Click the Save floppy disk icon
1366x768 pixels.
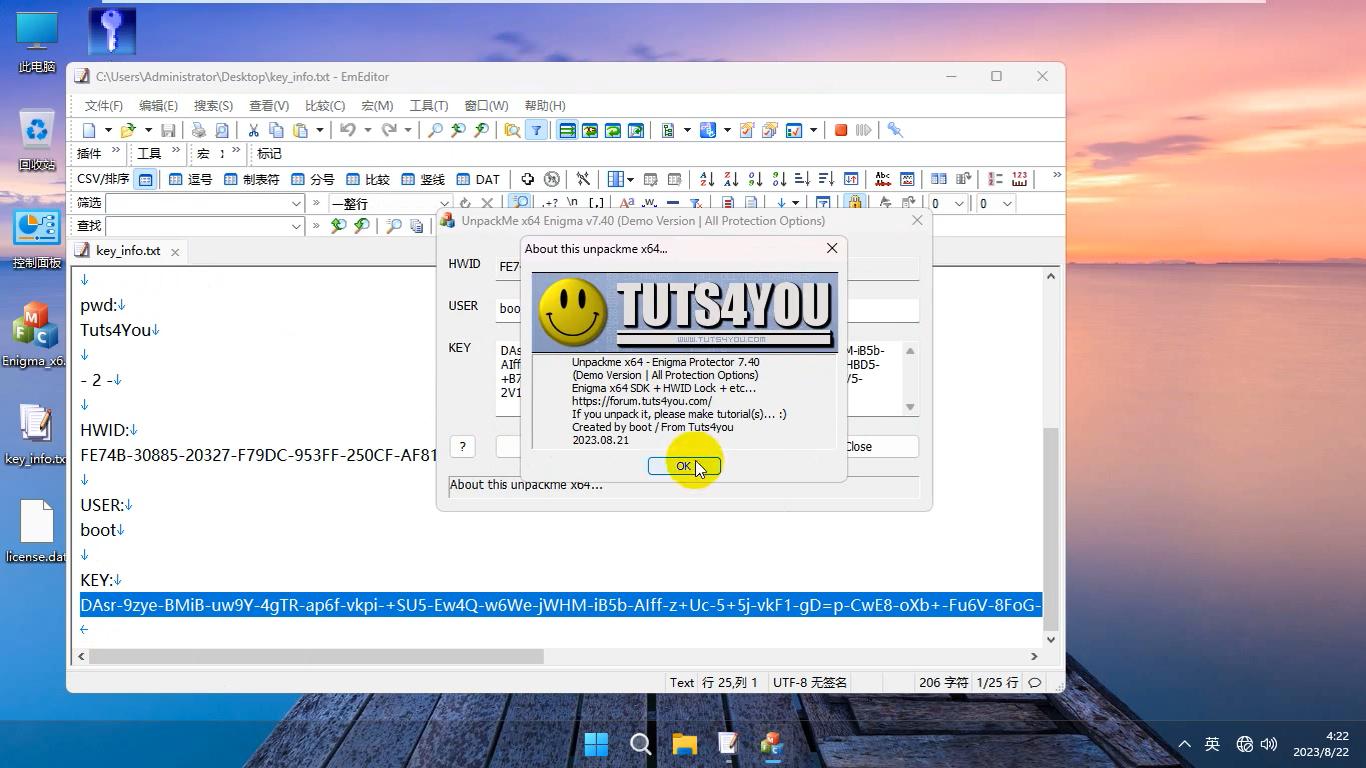point(168,130)
